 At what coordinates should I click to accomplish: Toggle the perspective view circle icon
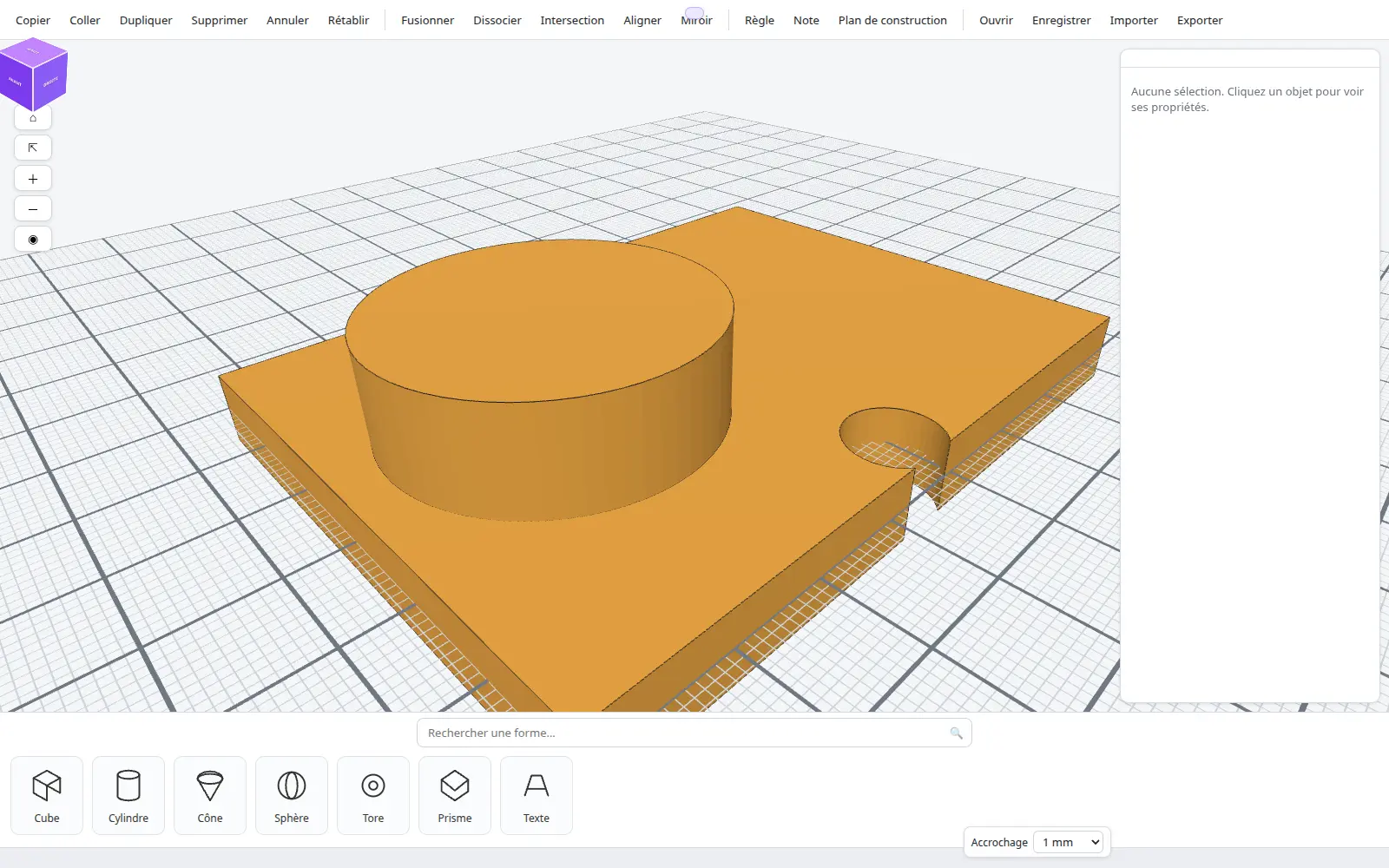point(33,240)
